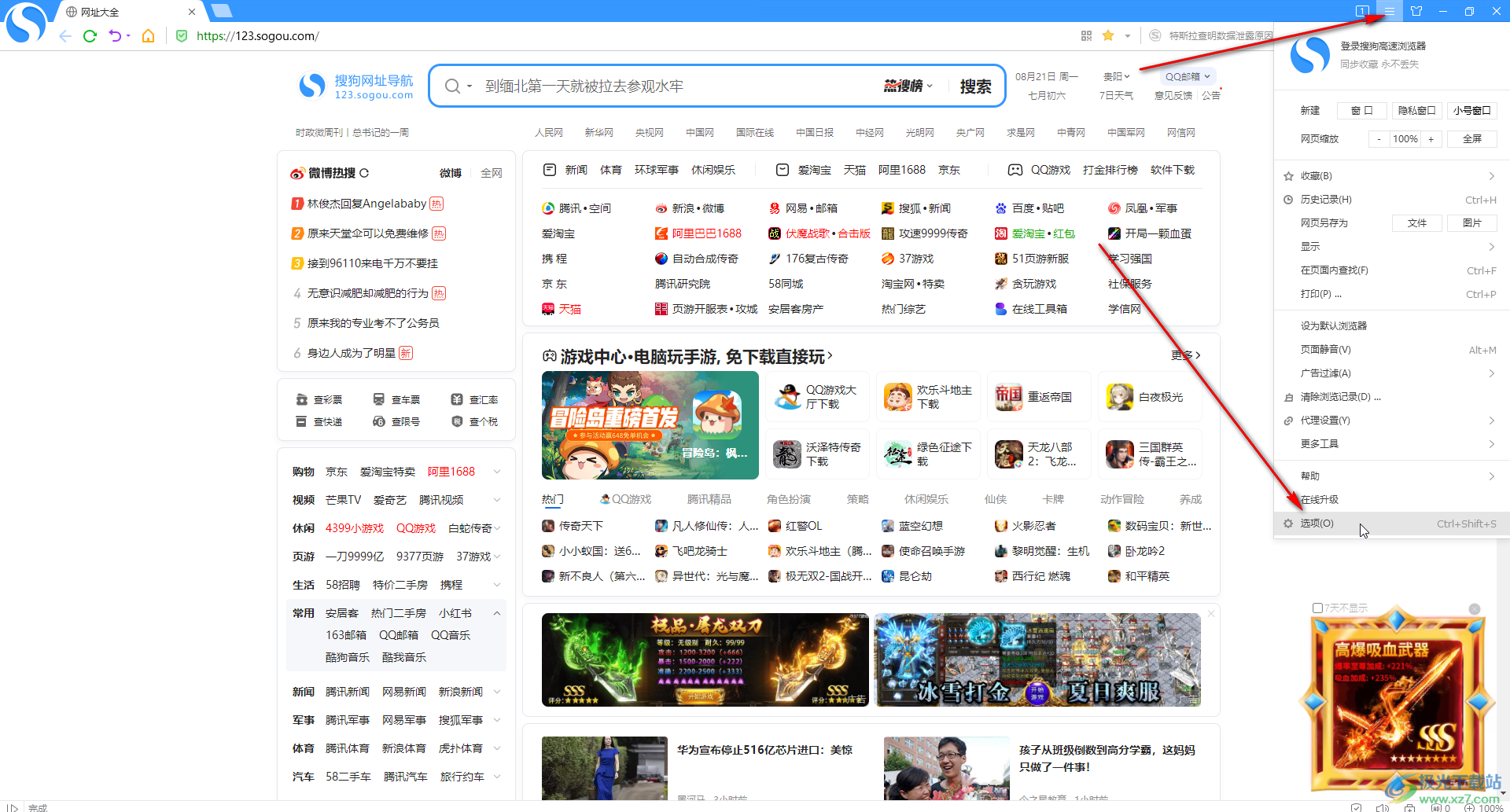
Task: Expand the 购物 category row
Action: coord(497,472)
